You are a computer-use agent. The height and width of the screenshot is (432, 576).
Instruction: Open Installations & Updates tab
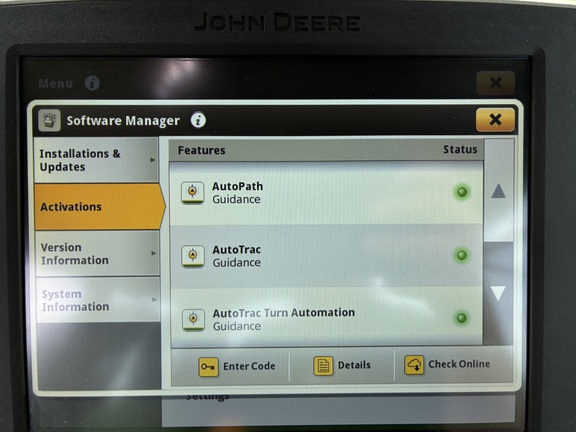coord(97,160)
